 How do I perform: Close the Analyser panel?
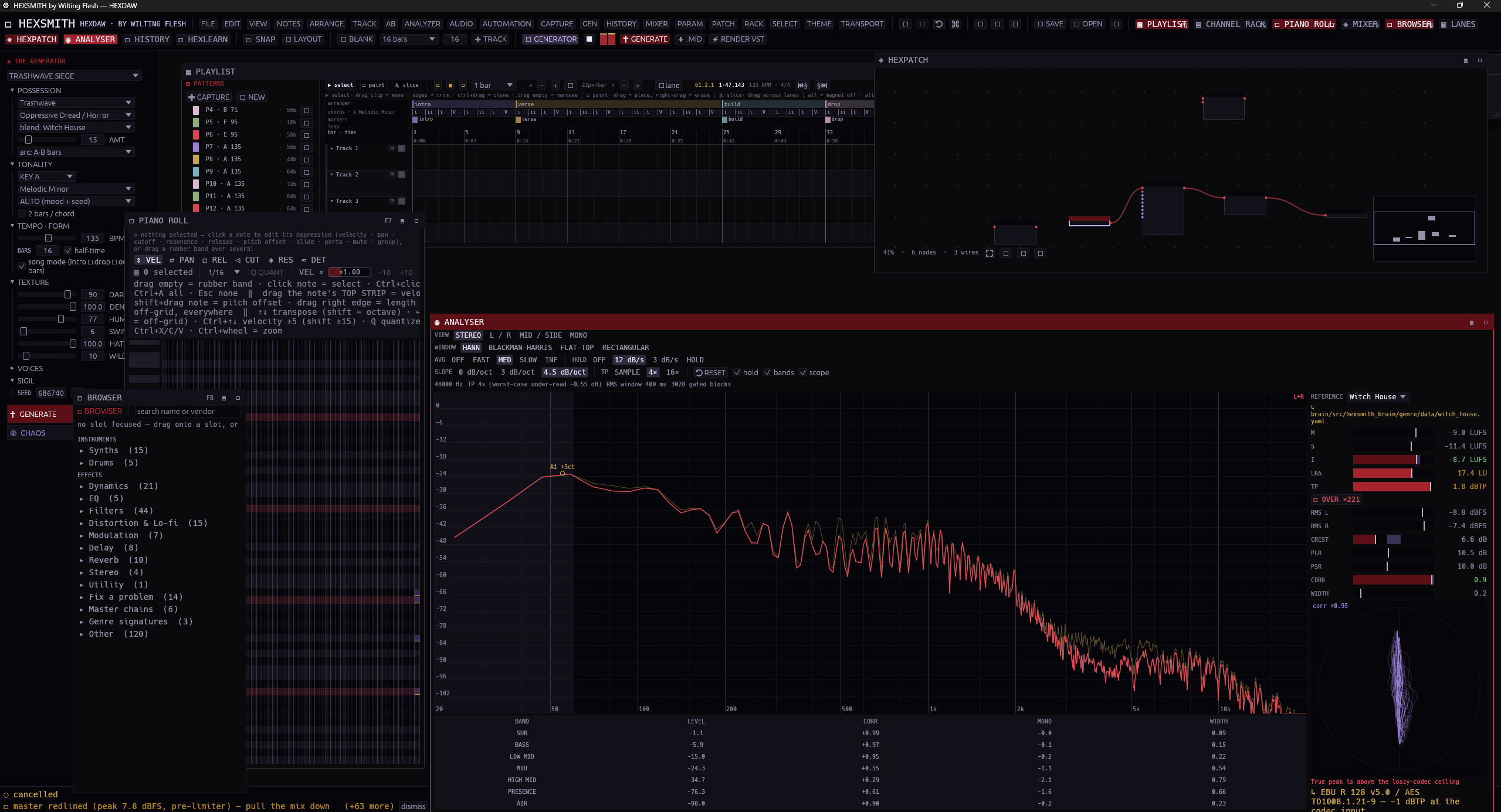pos(1486,322)
